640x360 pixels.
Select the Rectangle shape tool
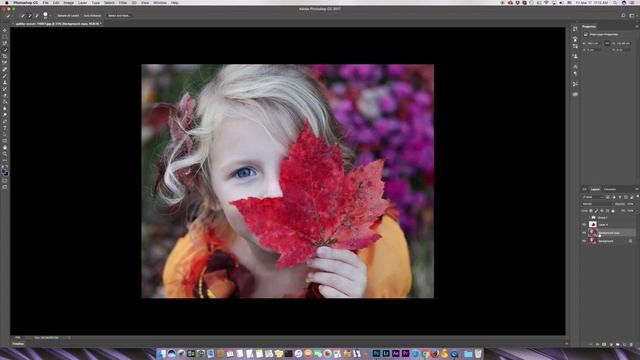[x=5, y=141]
